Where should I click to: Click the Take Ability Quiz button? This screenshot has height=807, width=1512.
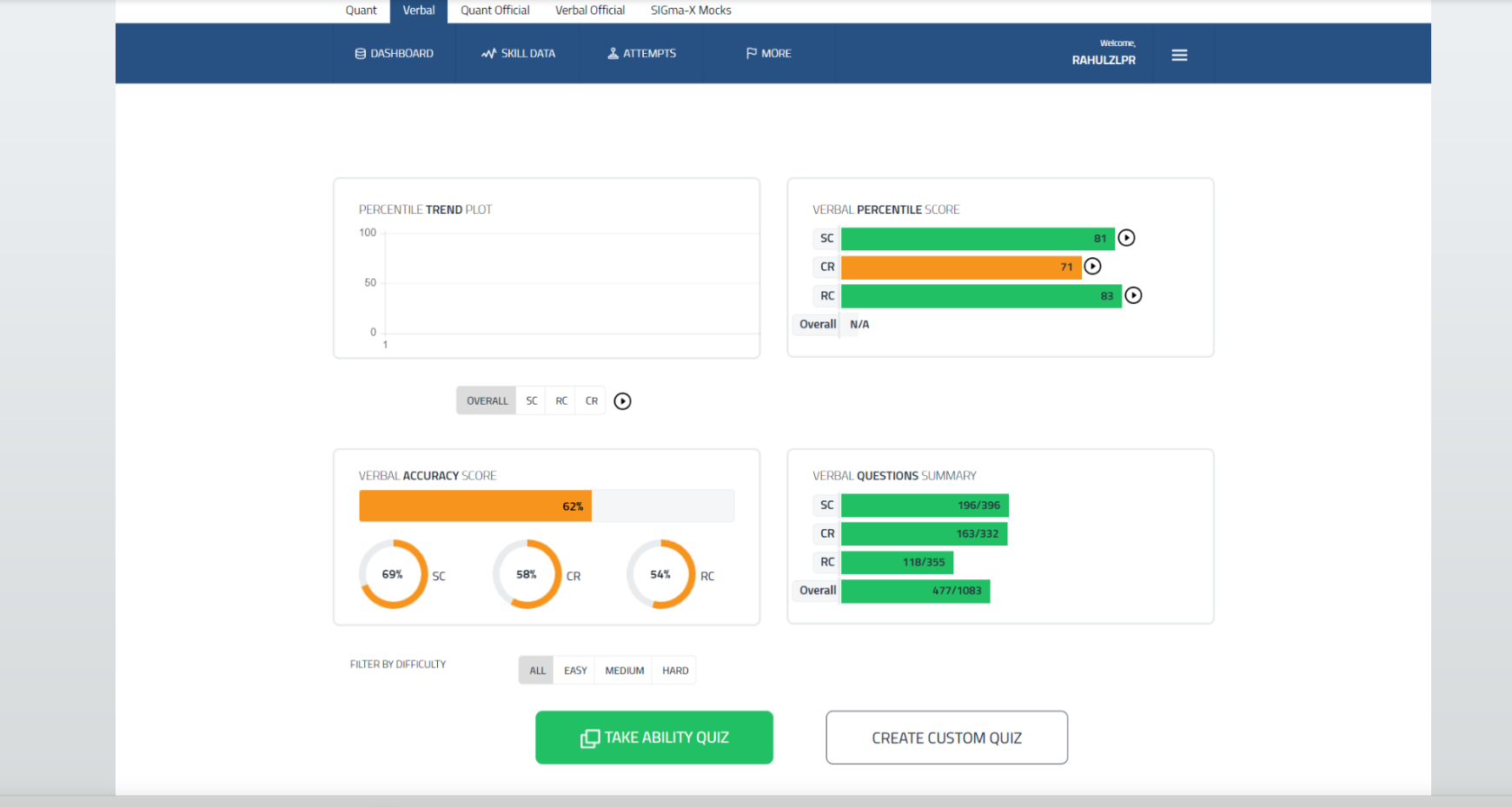[x=654, y=738]
